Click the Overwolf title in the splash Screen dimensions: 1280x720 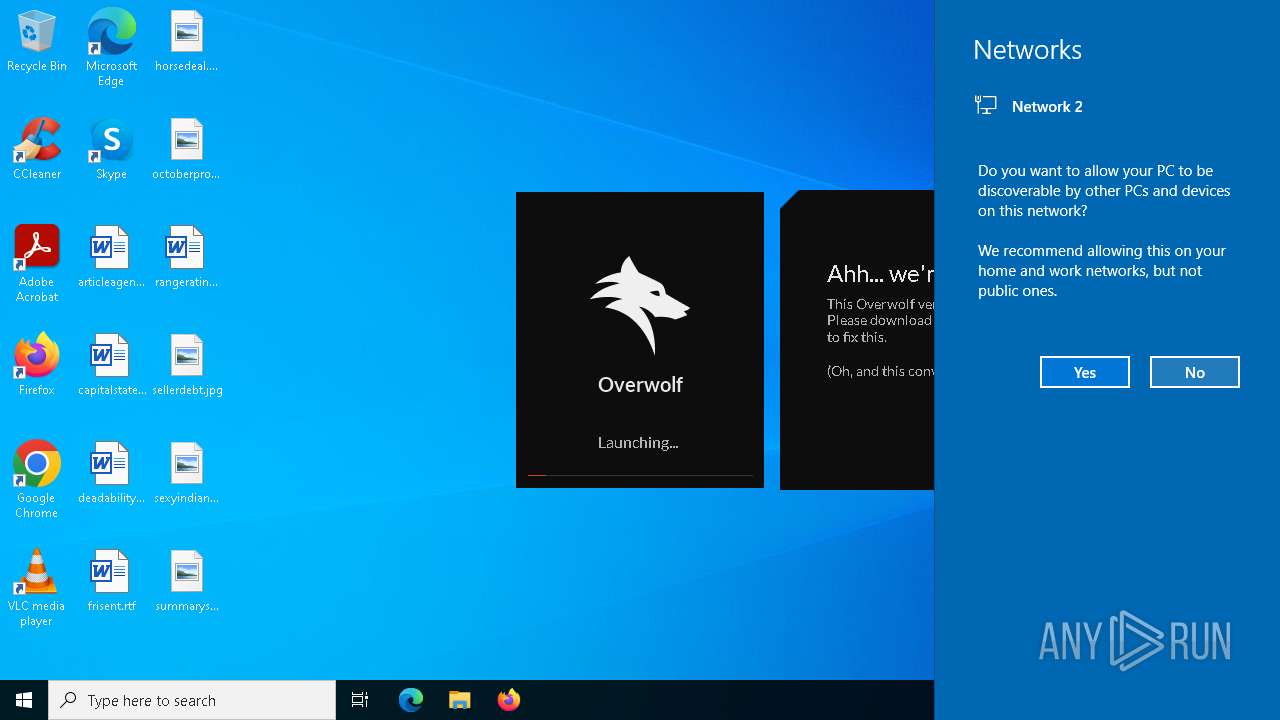click(640, 384)
